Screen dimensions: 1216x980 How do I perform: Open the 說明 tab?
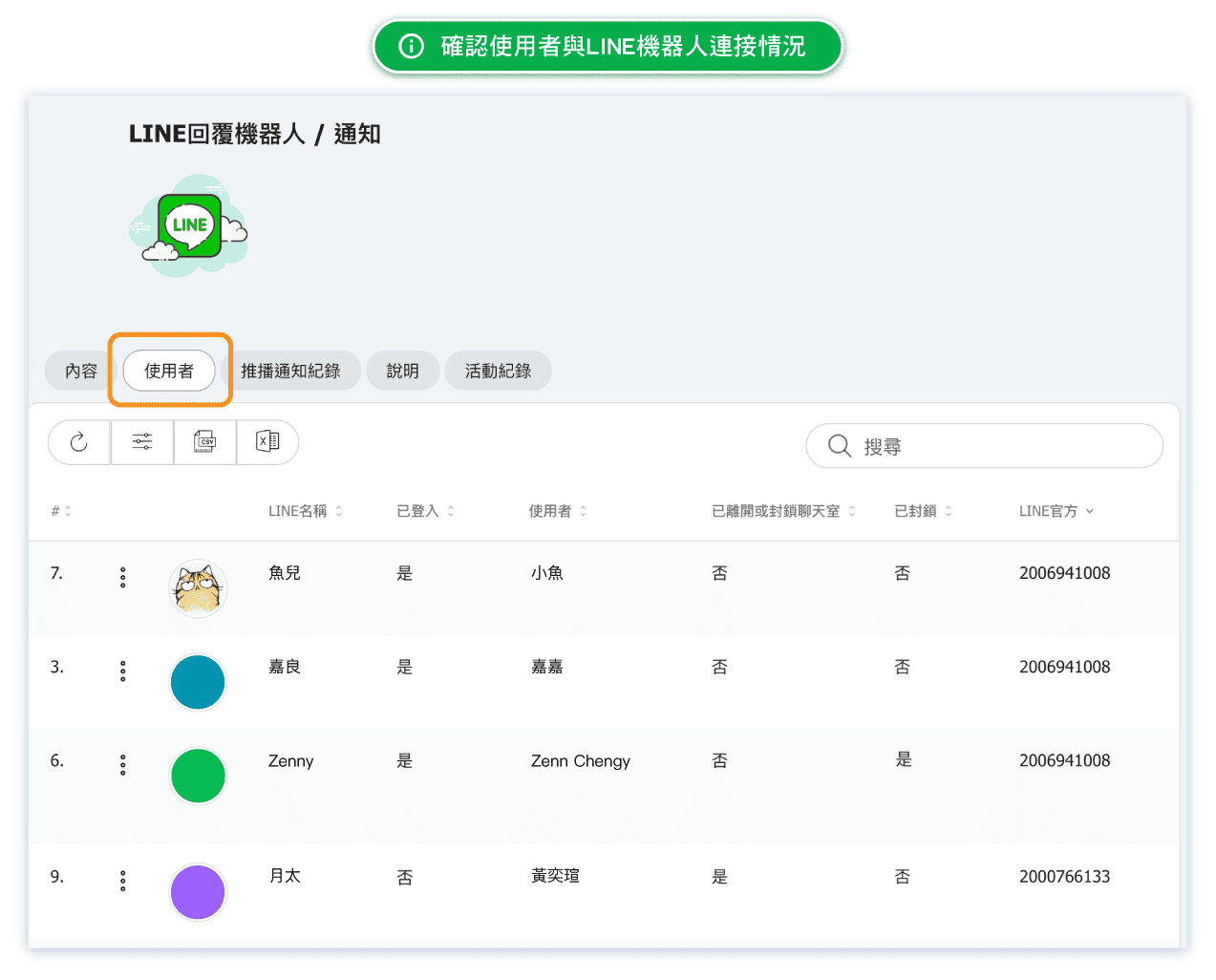coord(402,372)
